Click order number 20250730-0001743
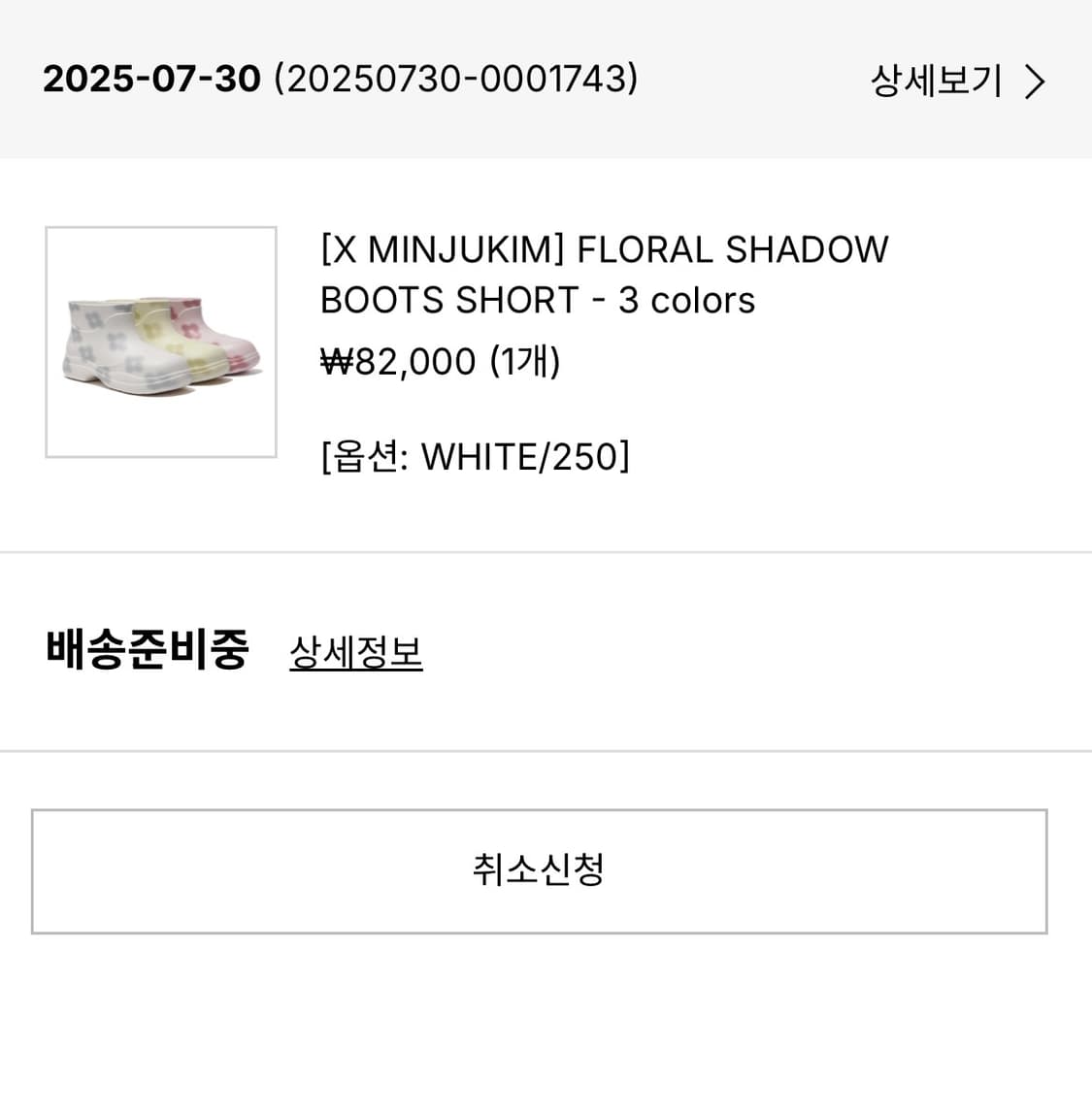The image size is (1092, 1113). click(456, 79)
